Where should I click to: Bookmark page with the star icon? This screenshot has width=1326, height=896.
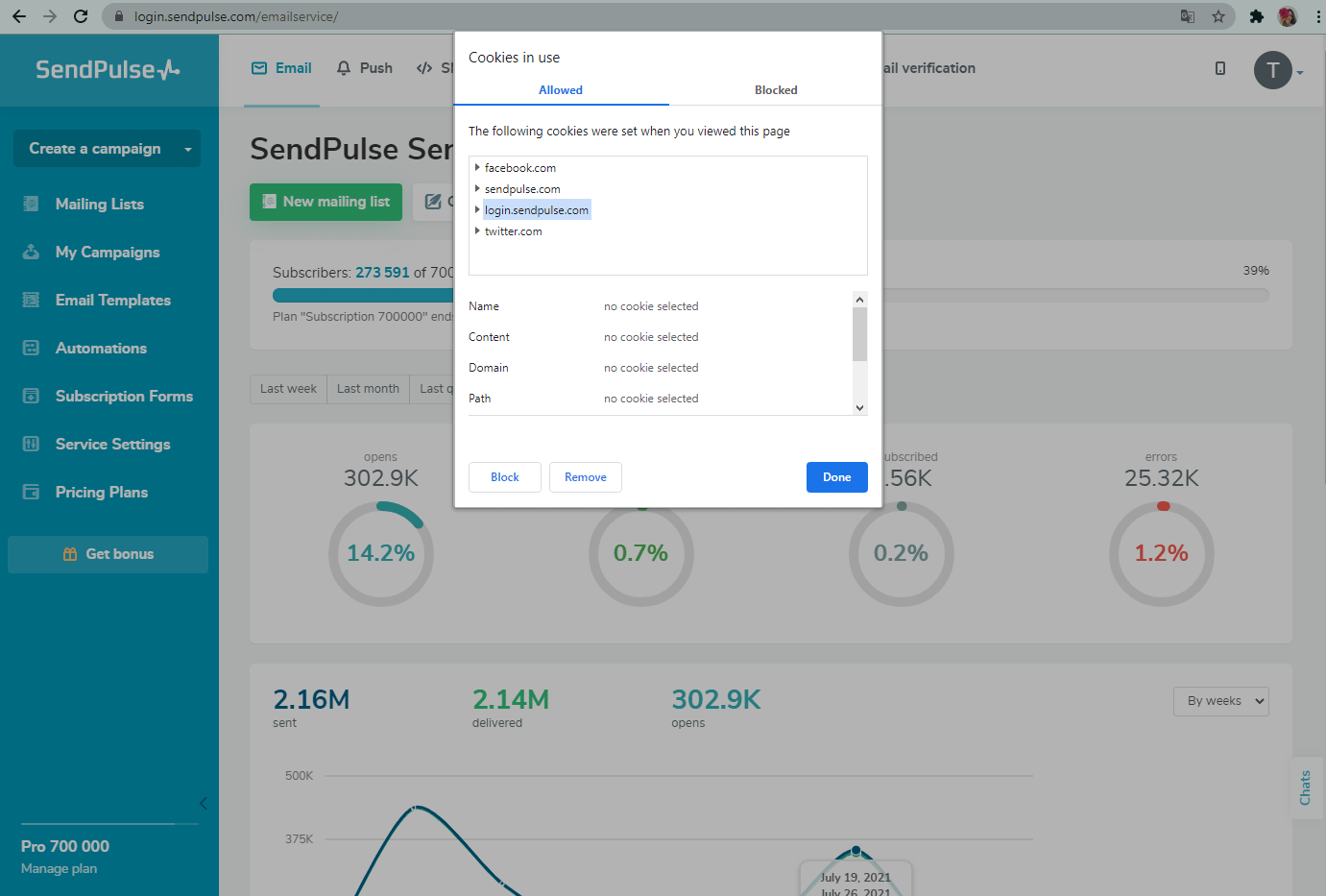coord(1218,16)
